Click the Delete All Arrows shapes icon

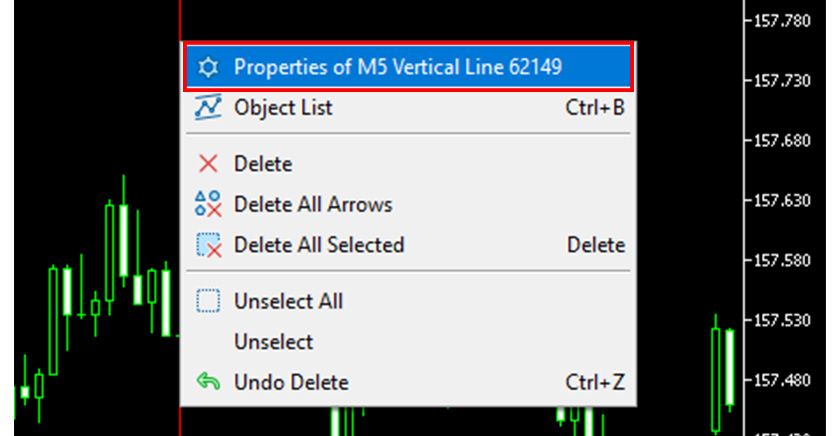pos(208,204)
